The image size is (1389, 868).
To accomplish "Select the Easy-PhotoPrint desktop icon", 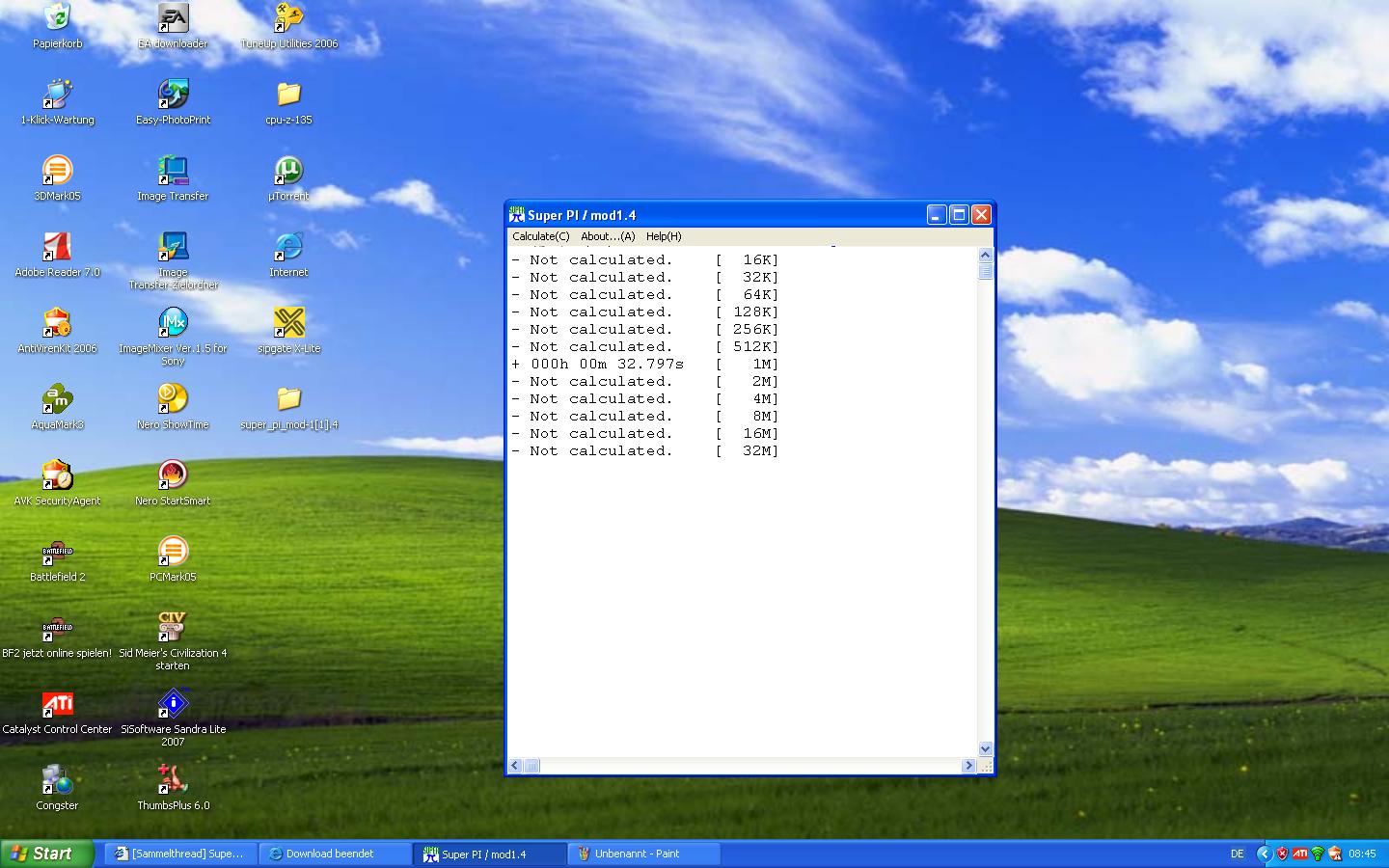I will coord(173,94).
